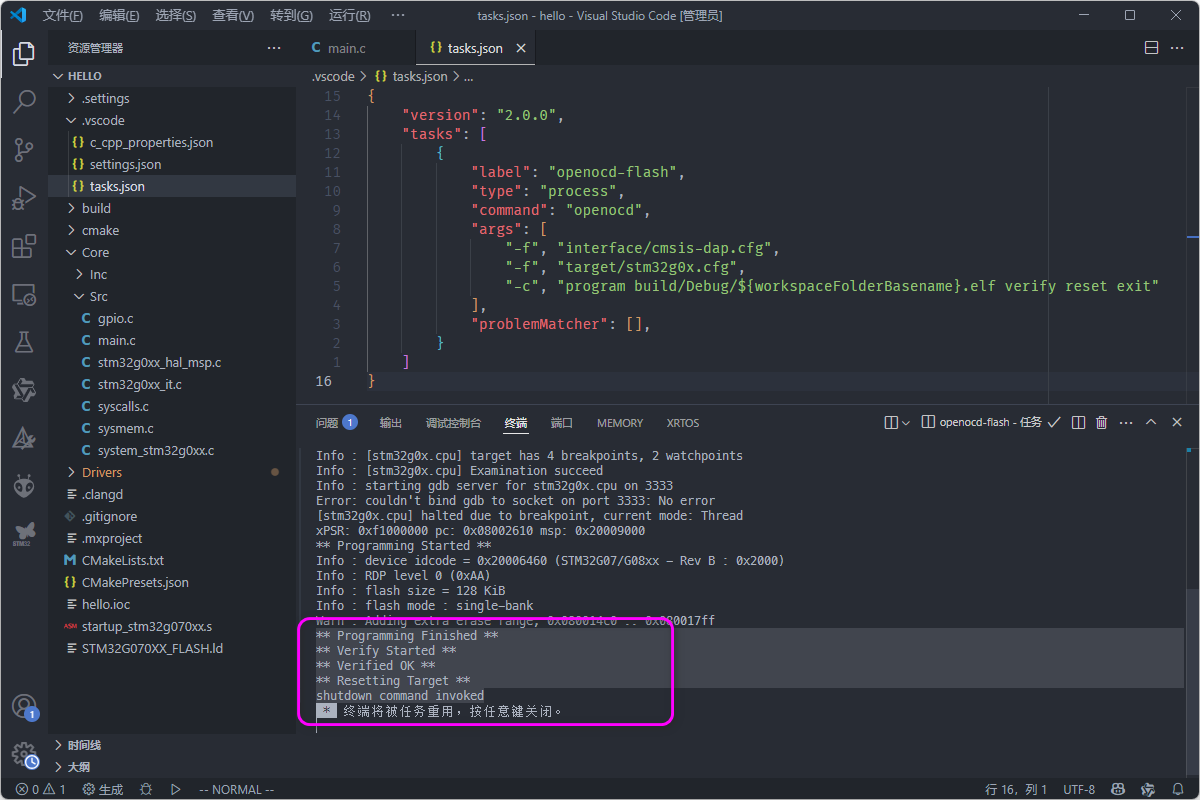Switch to the 问题 problems tab
The width and height of the screenshot is (1200, 800).
click(x=336, y=423)
